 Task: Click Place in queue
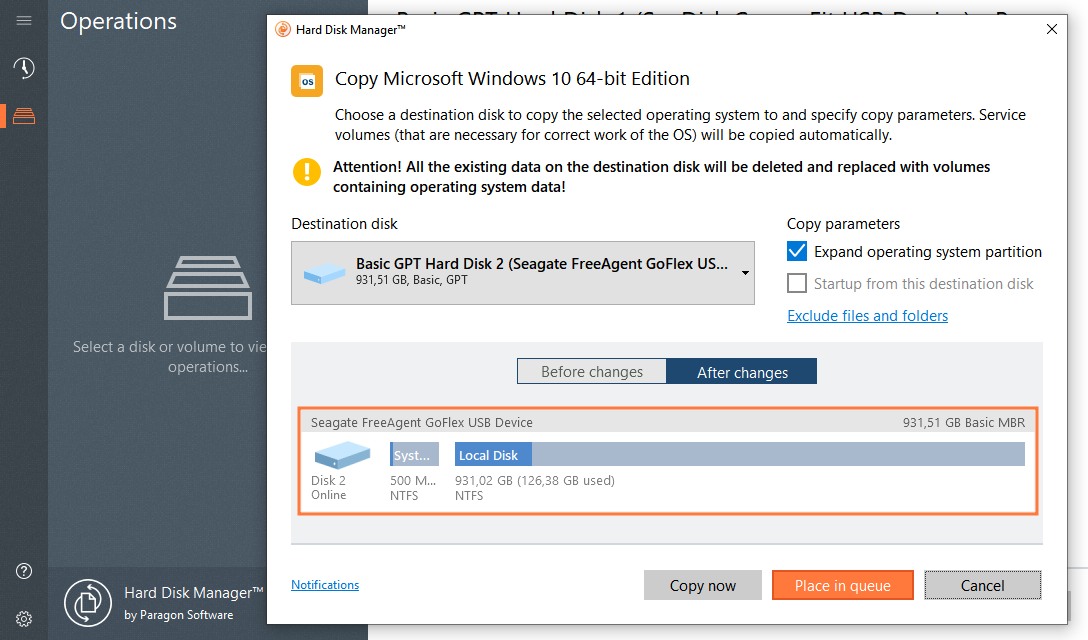pyautogui.click(x=842, y=585)
